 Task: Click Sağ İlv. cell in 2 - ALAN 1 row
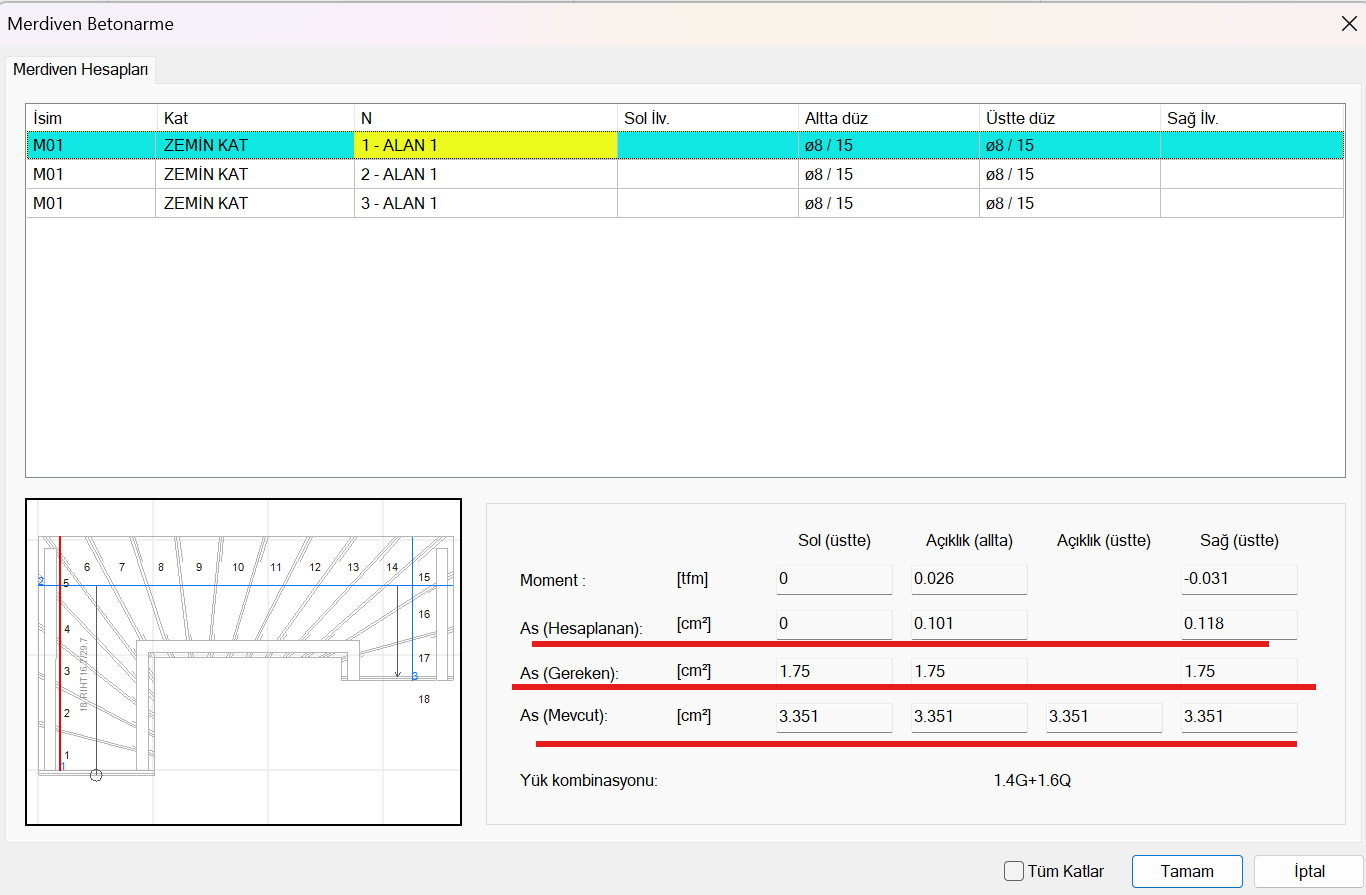[1252, 174]
